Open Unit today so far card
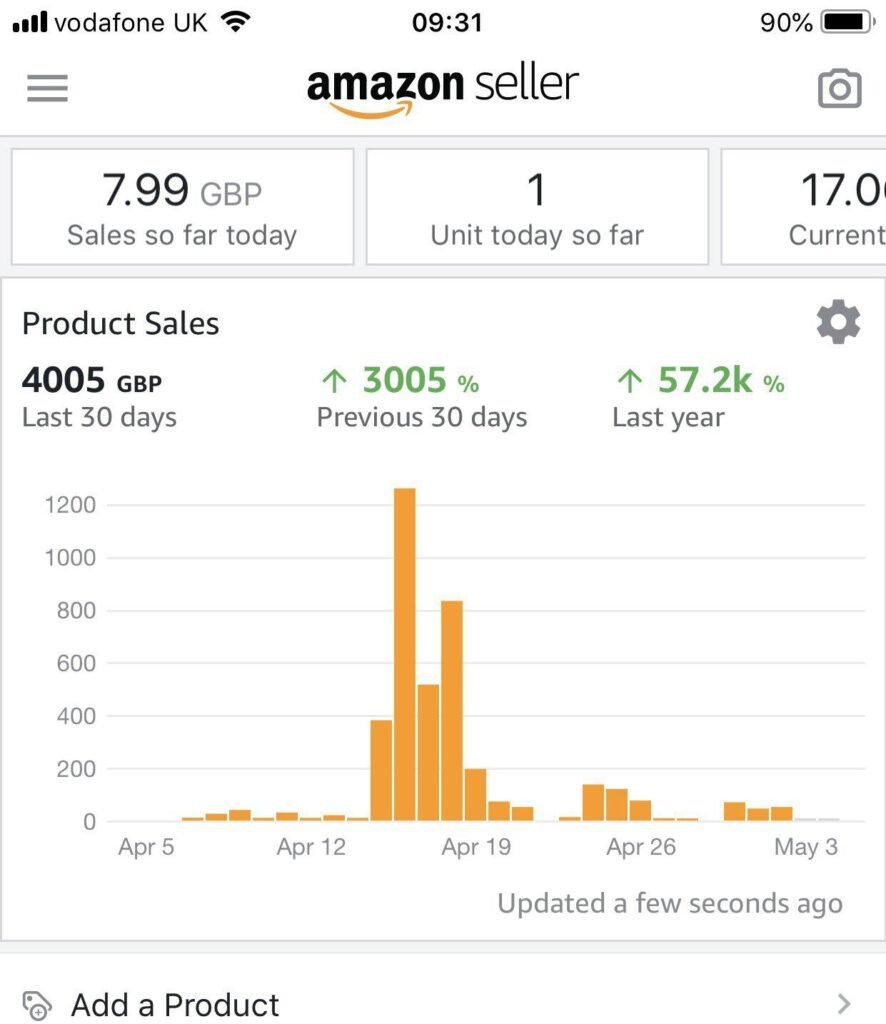Screen dimensions: 886x1024 coord(537,207)
